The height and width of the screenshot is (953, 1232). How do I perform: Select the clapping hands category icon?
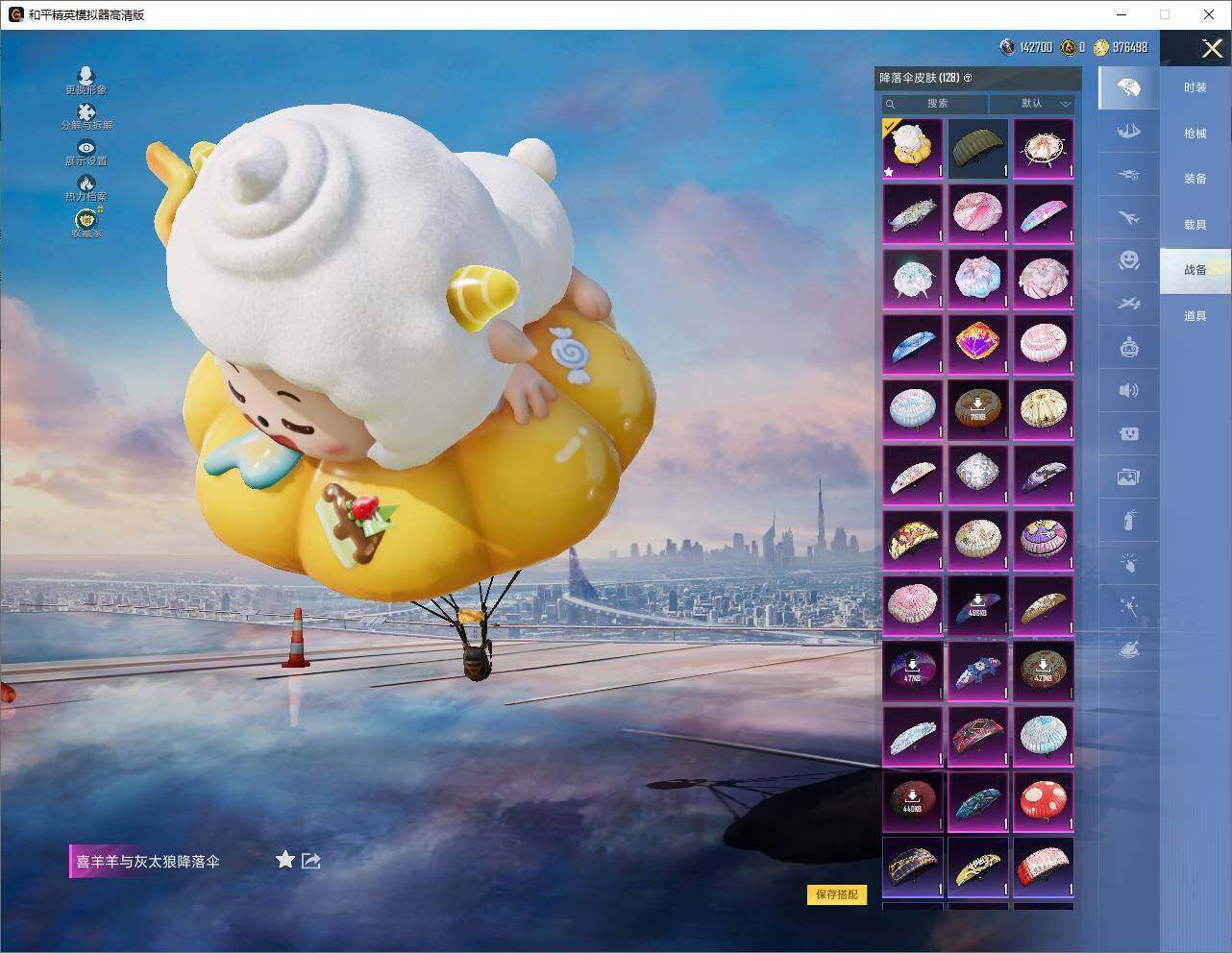coord(1129,563)
